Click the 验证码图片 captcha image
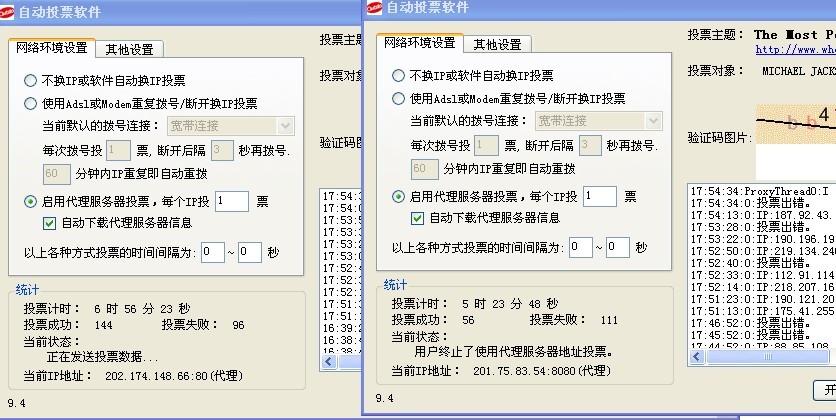The image size is (836, 420). click(795, 126)
